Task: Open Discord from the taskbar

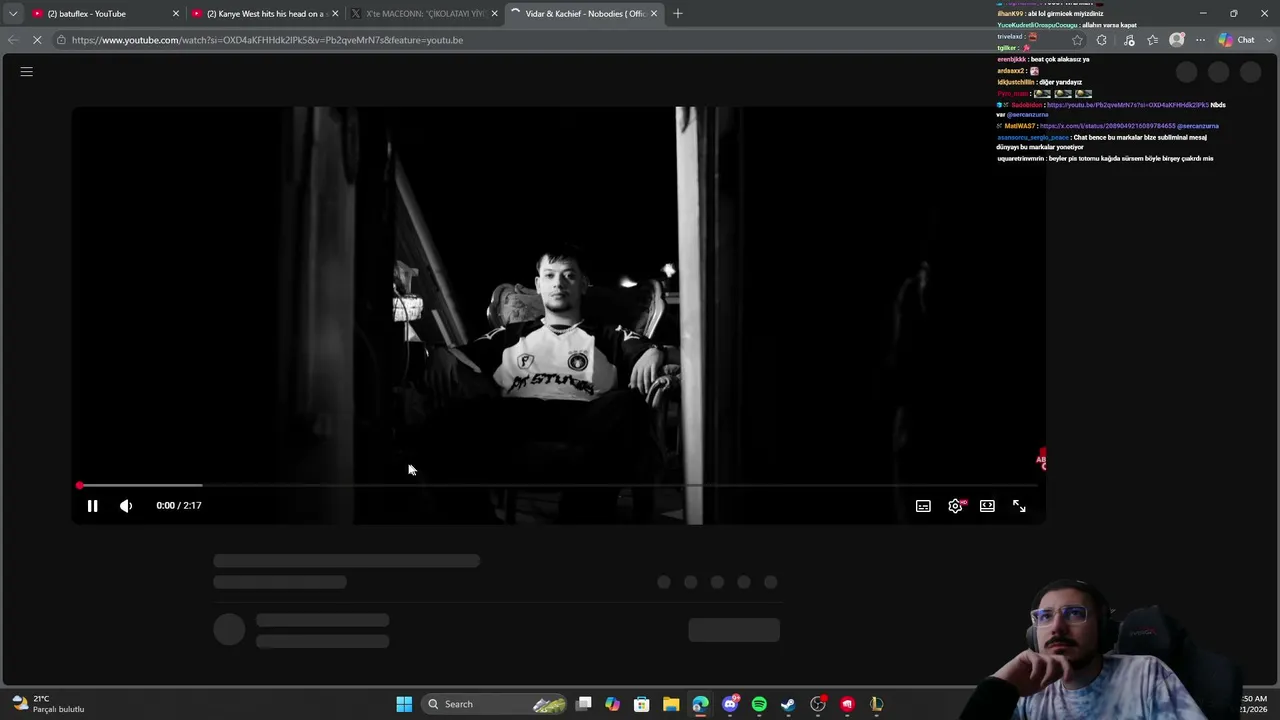Action: pyautogui.click(x=731, y=704)
